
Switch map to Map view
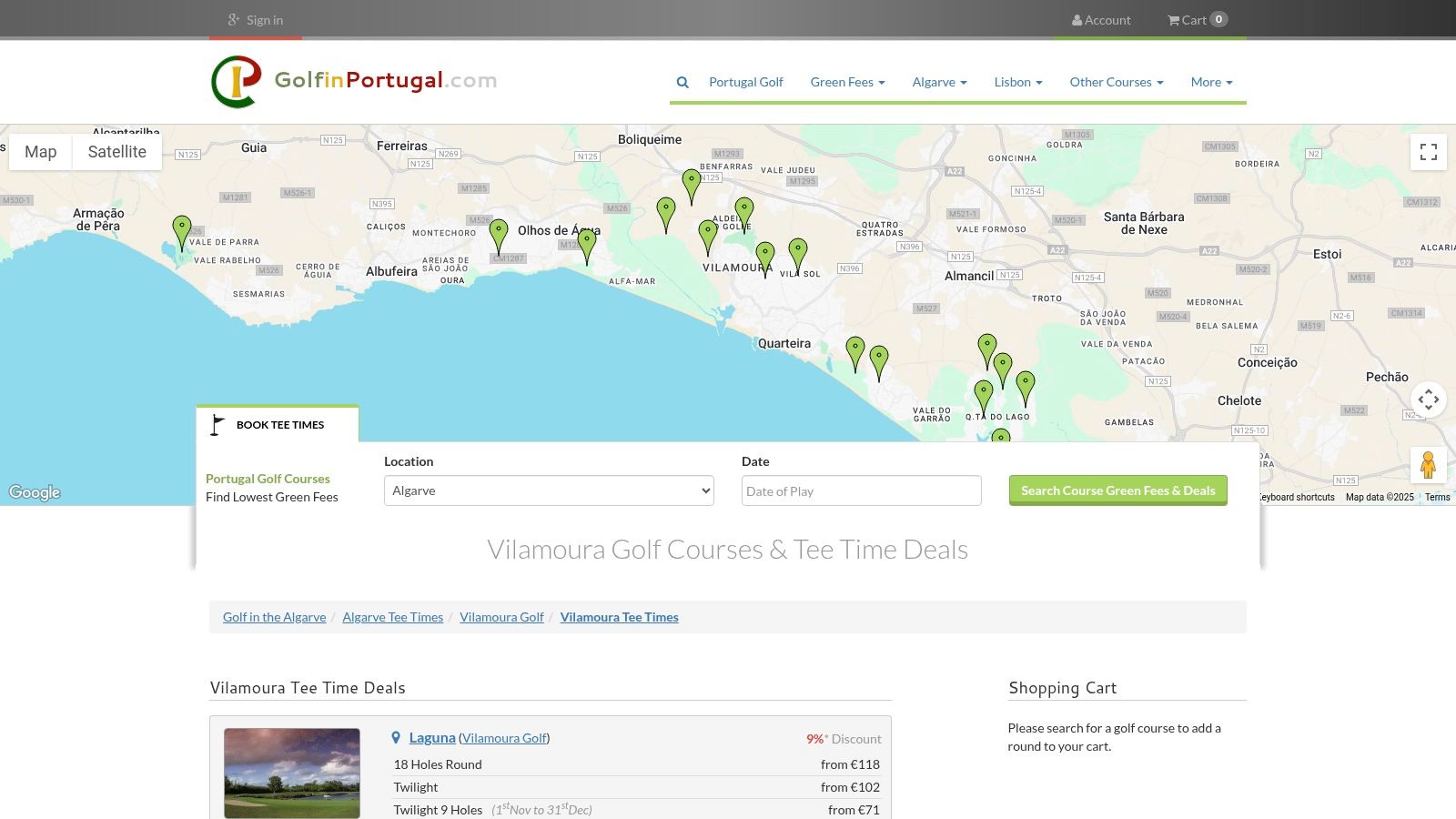pyautogui.click(x=40, y=152)
